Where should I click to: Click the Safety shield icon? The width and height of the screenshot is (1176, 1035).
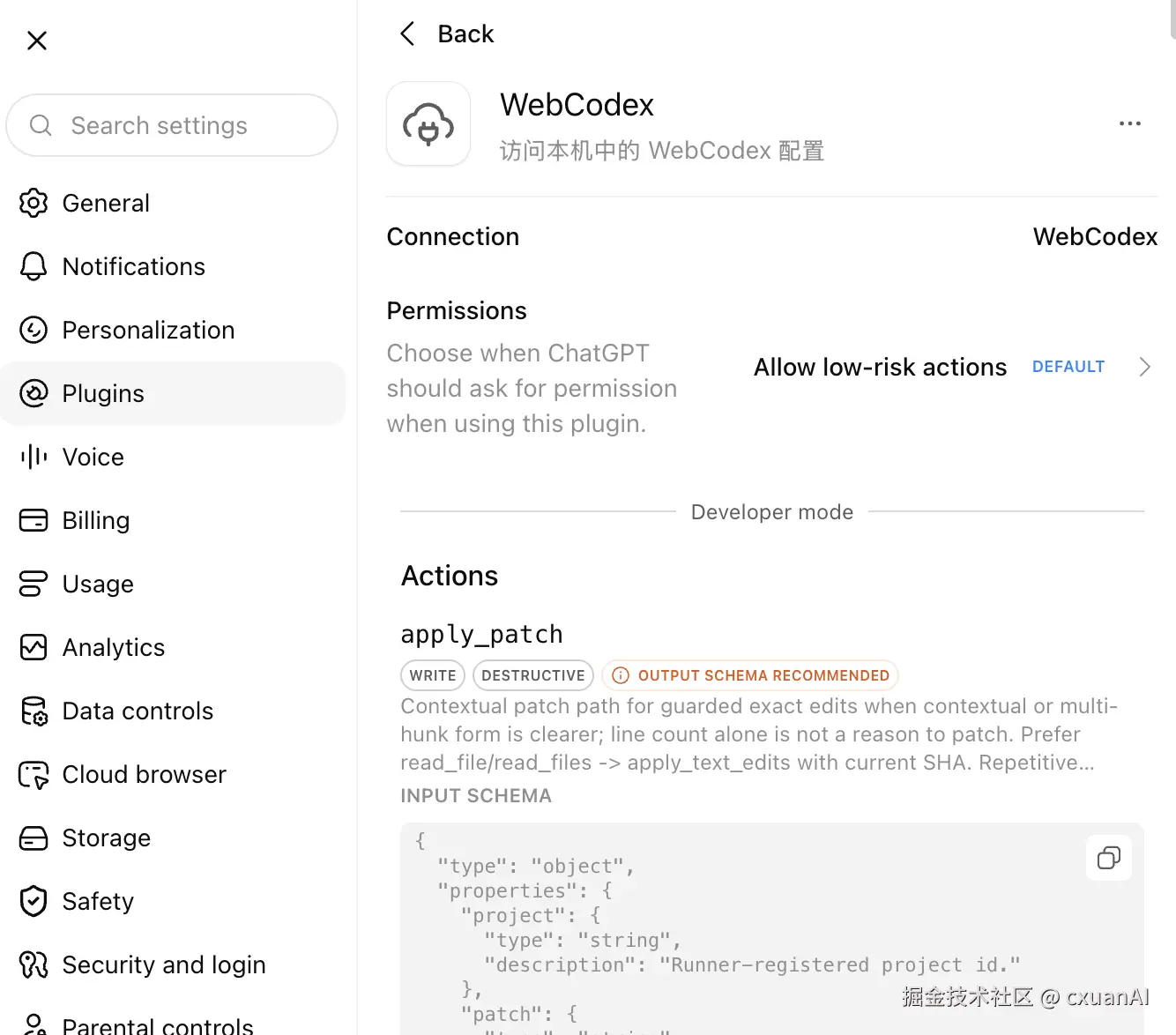pos(33,901)
